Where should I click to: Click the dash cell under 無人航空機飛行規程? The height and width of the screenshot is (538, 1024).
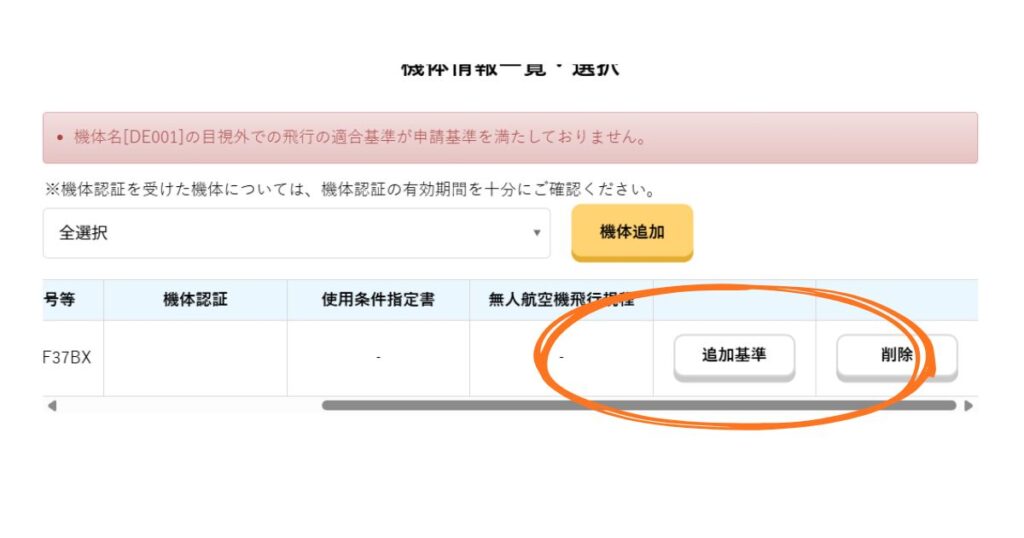pyautogui.click(x=561, y=356)
